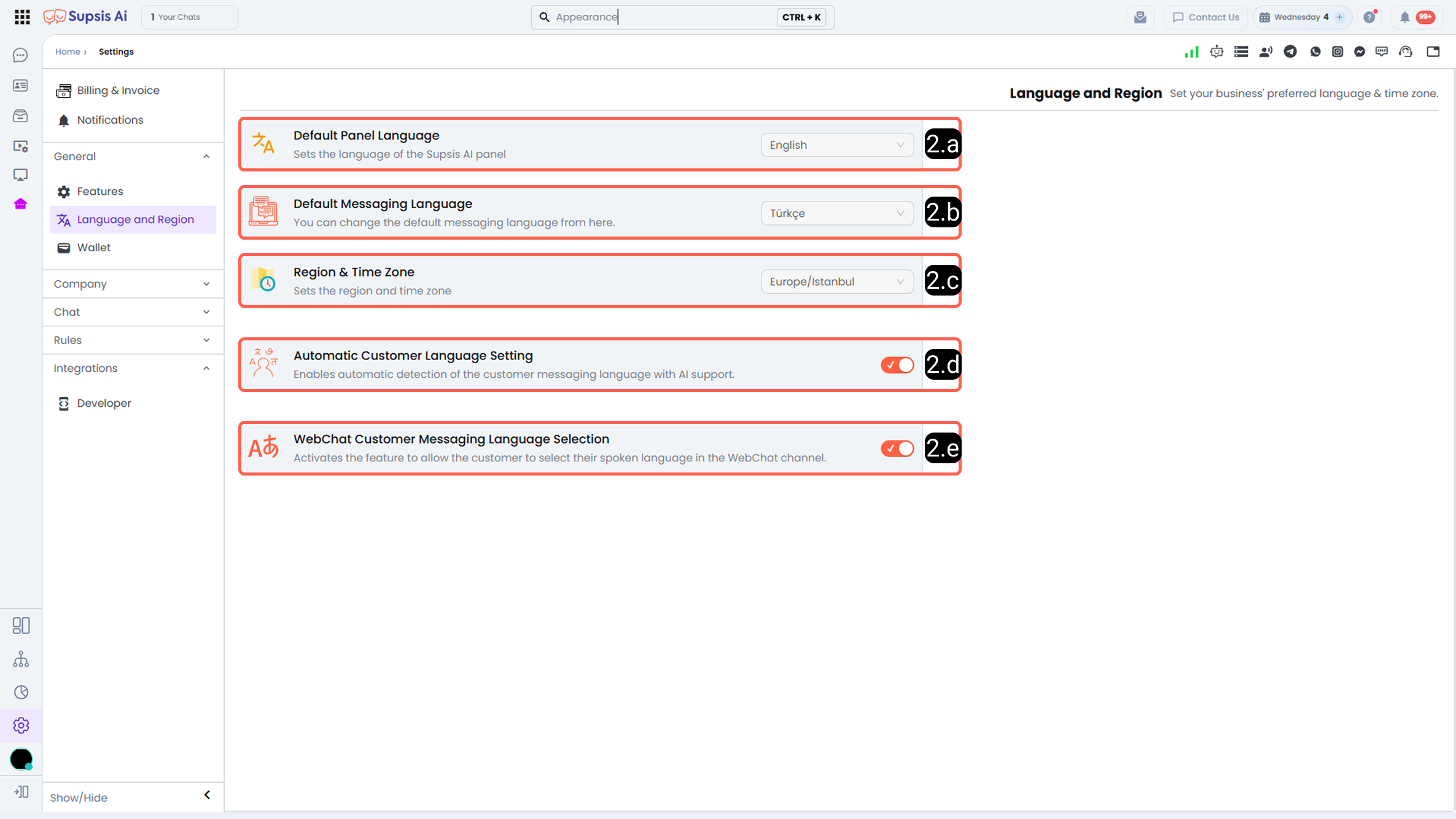Screen dimensions: 1456x819
Task: Click the speaking person icon in toolbar
Action: [1266, 52]
